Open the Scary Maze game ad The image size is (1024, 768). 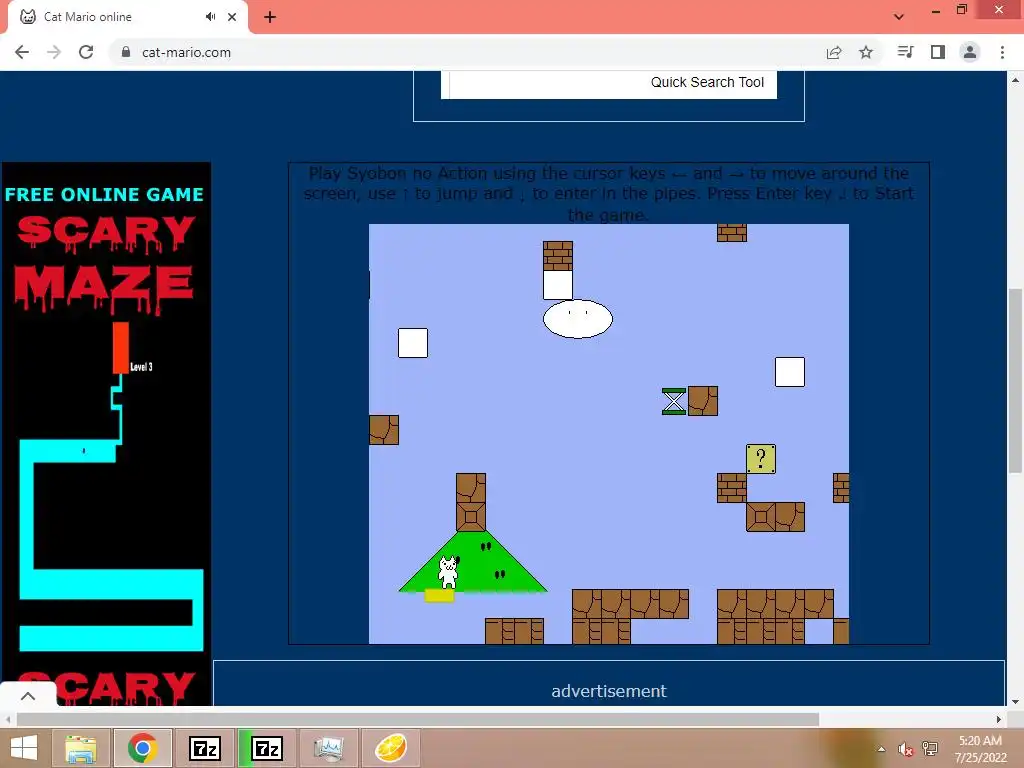(x=106, y=434)
